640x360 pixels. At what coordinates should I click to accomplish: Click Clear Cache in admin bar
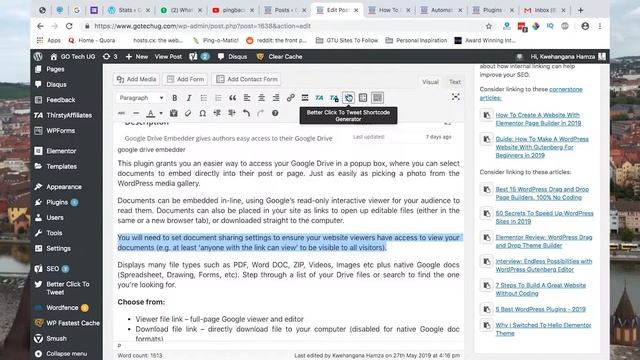tap(280, 57)
